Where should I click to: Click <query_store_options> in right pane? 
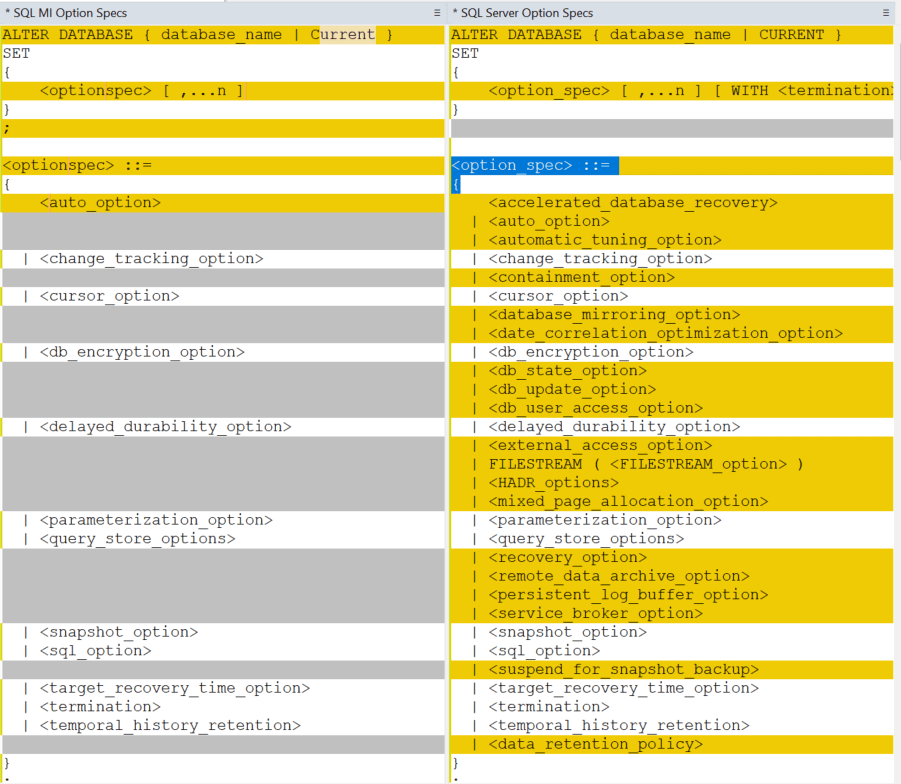587,539
